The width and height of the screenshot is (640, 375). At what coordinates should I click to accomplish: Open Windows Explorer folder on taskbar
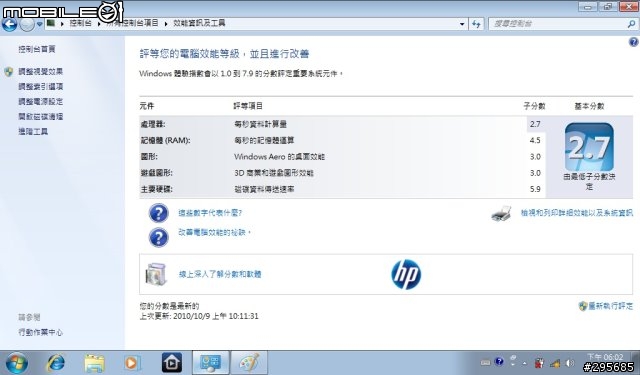[94, 363]
